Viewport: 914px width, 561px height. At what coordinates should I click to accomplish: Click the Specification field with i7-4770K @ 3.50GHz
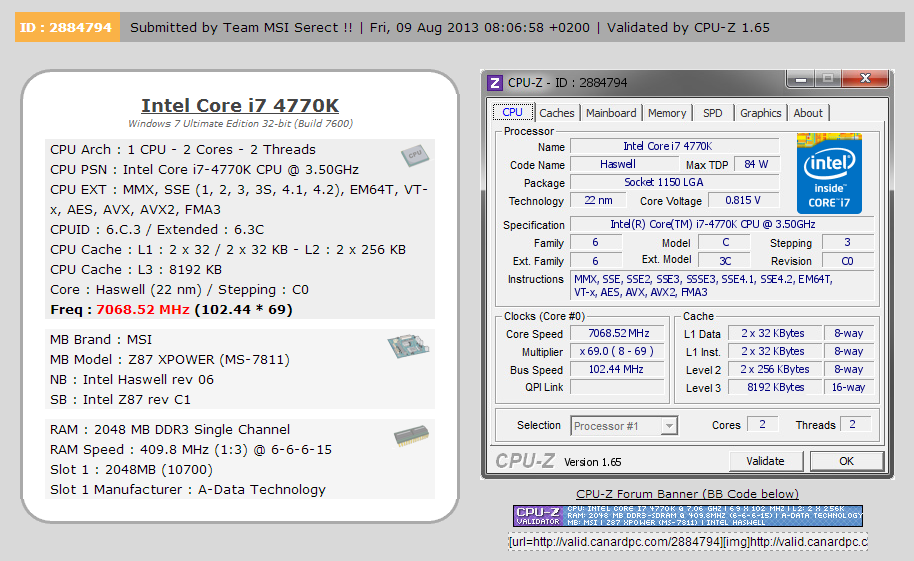722,225
